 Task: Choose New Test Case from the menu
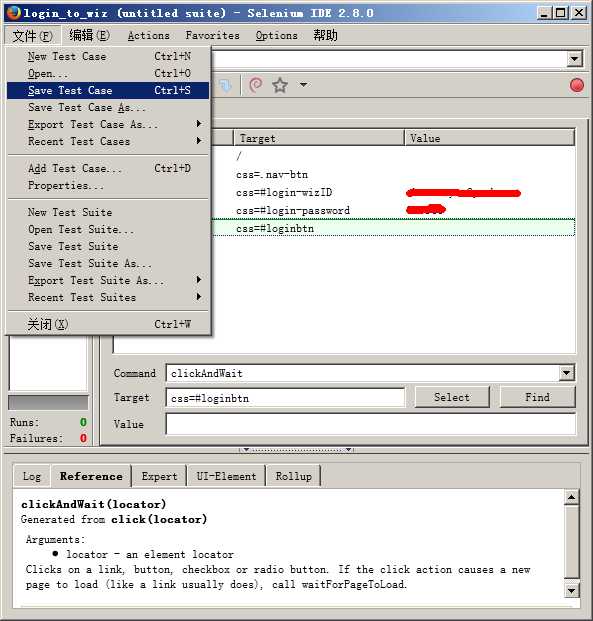coord(108,56)
